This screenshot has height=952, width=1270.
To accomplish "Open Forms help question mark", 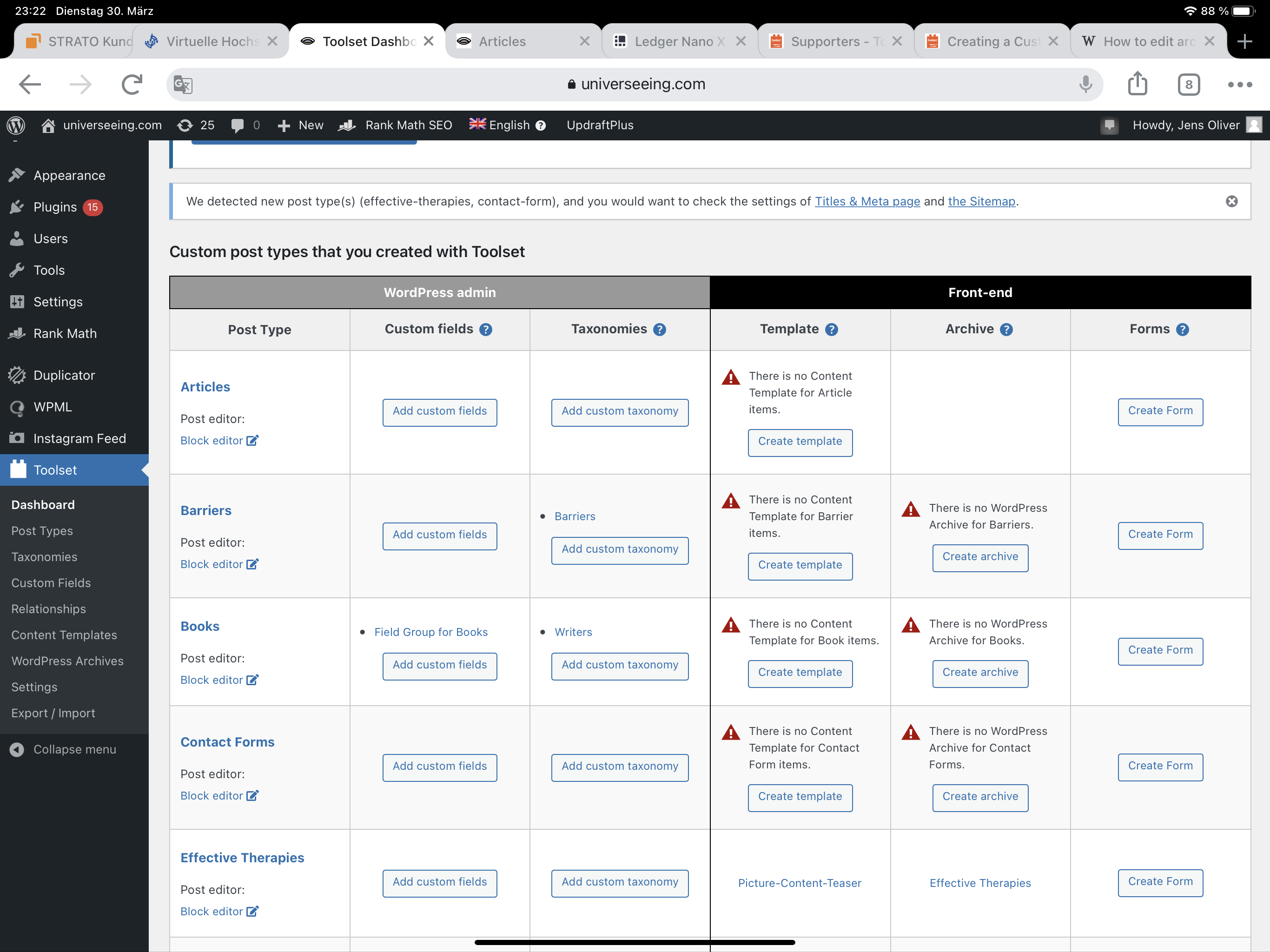I will pos(1182,330).
